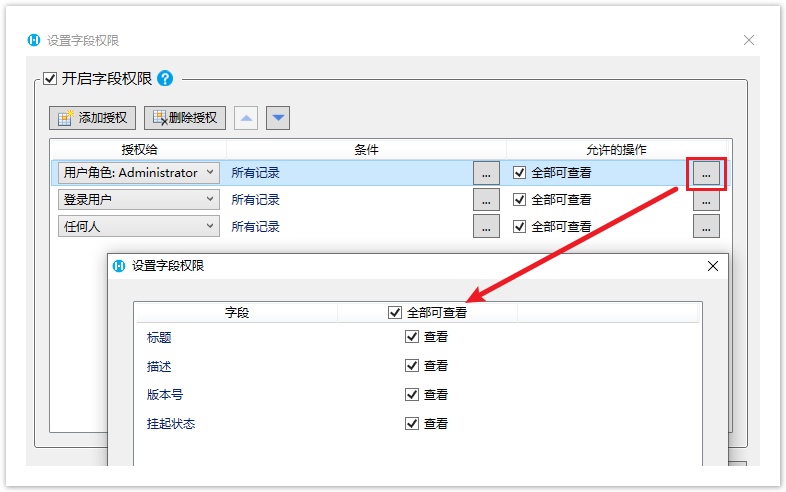The width and height of the screenshot is (786, 492).
Task: Expand the 登录用户 dropdown
Action: tap(210, 199)
